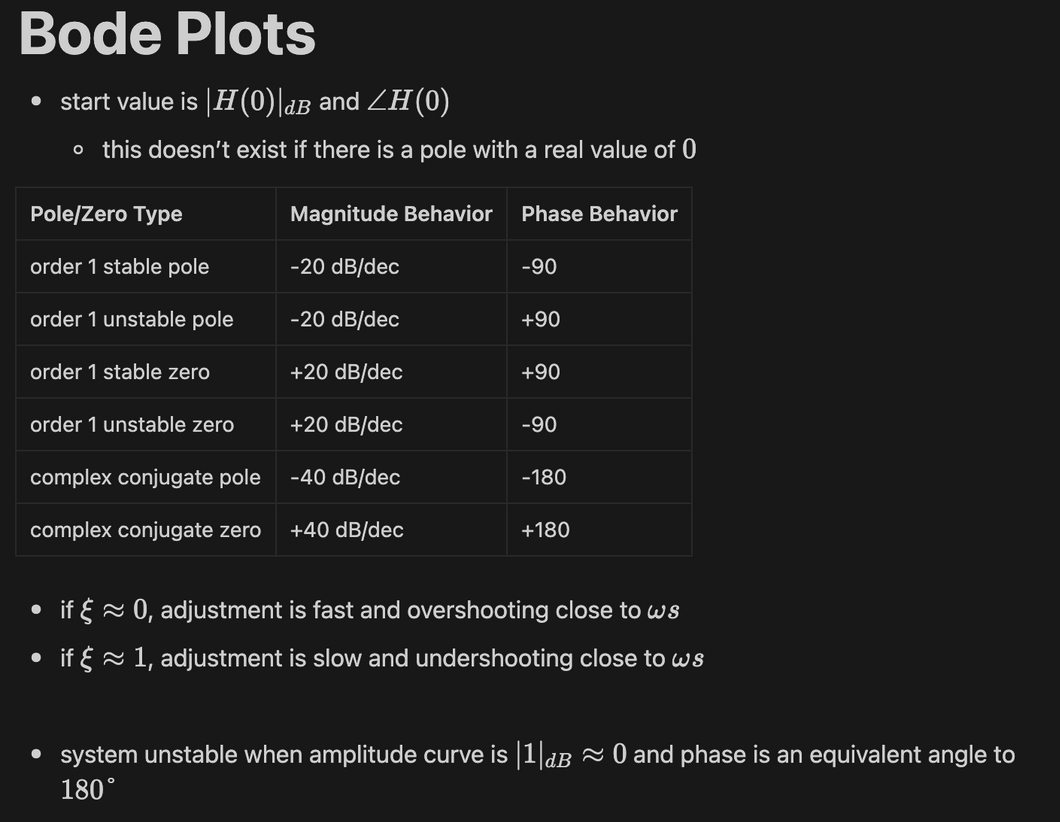1060x822 pixels.
Task: Place cursor in the "start value is" bullet
Action: (129, 102)
